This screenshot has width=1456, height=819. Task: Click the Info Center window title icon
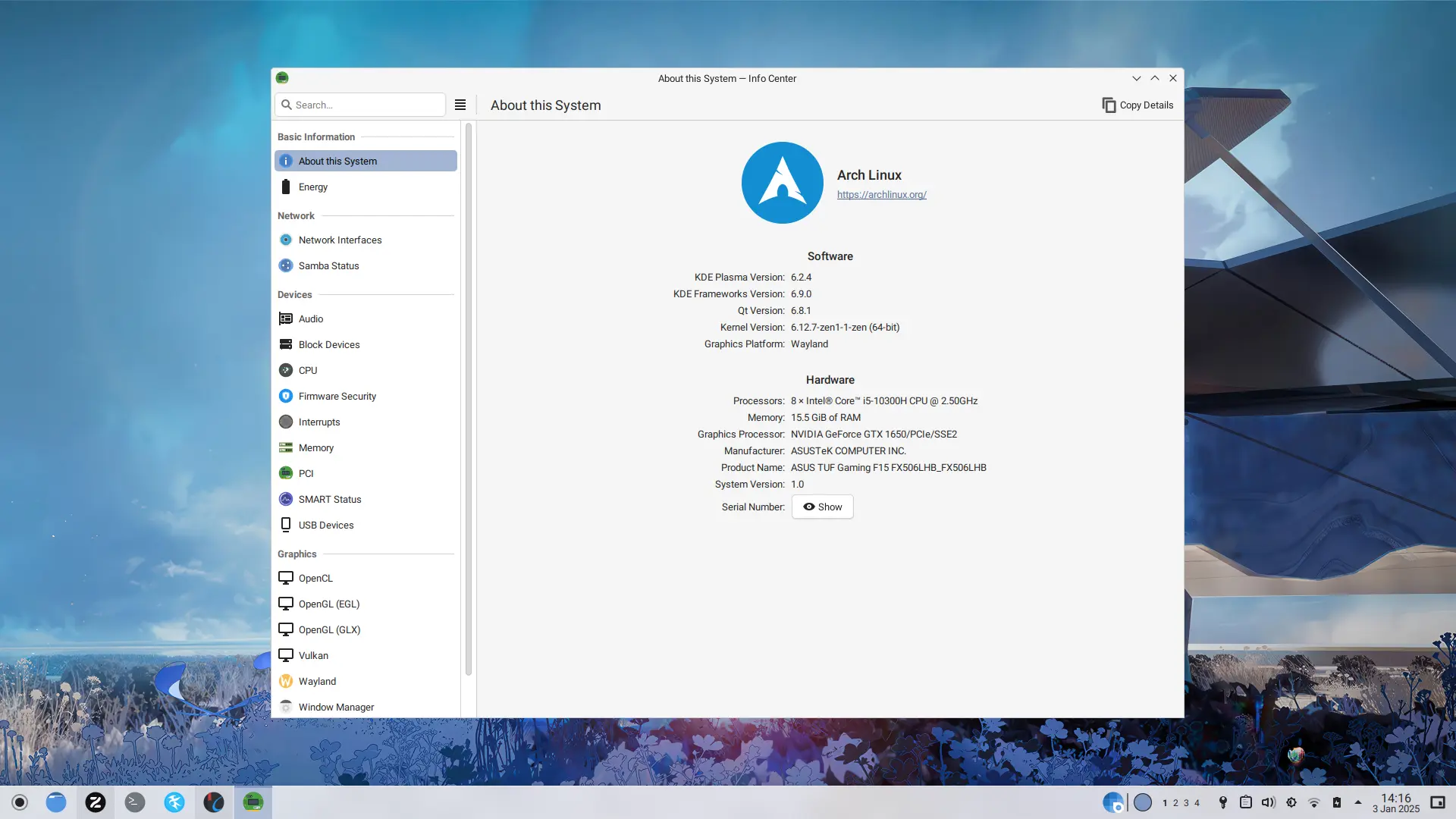pos(282,78)
